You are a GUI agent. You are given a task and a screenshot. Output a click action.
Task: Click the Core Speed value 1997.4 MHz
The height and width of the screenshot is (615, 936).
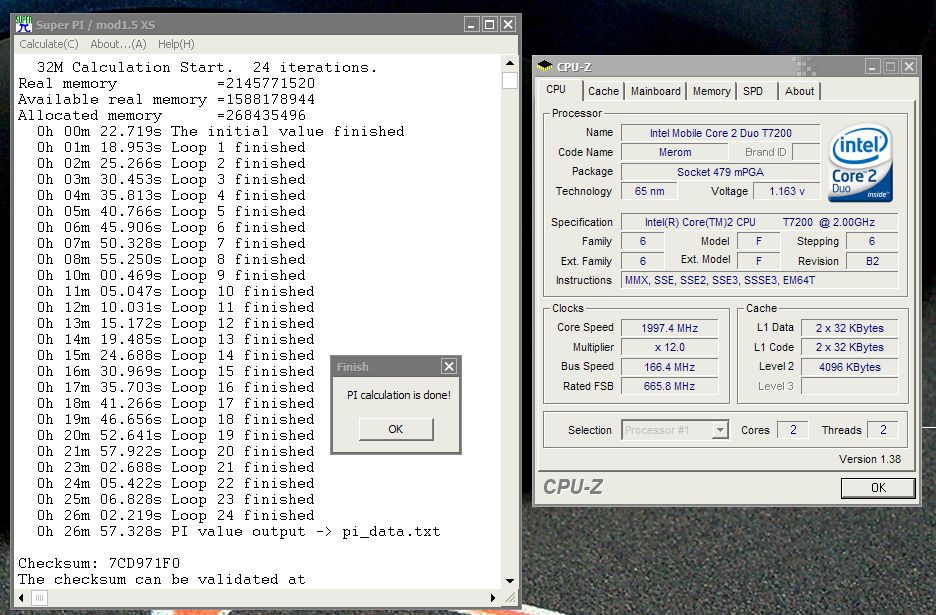click(x=669, y=328)
